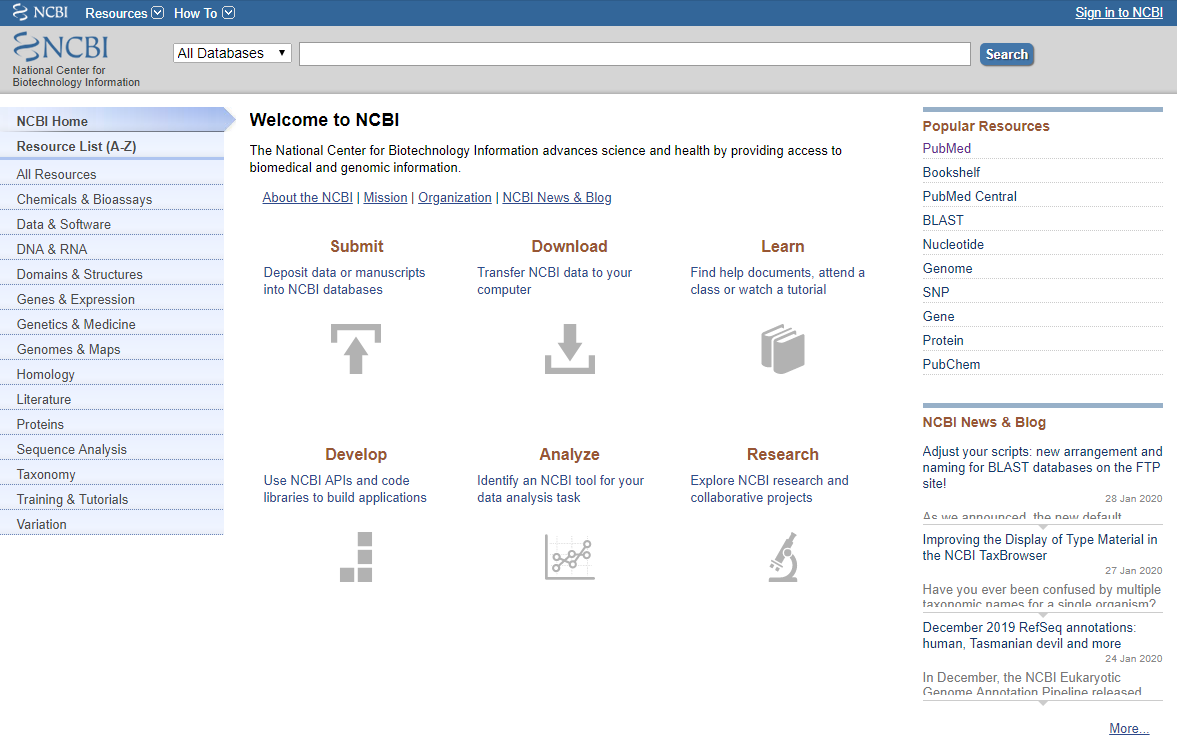Open Nucleotide in Popular Resources
The width and height of the screenshot is (1177, 749).
coord(953,245)
